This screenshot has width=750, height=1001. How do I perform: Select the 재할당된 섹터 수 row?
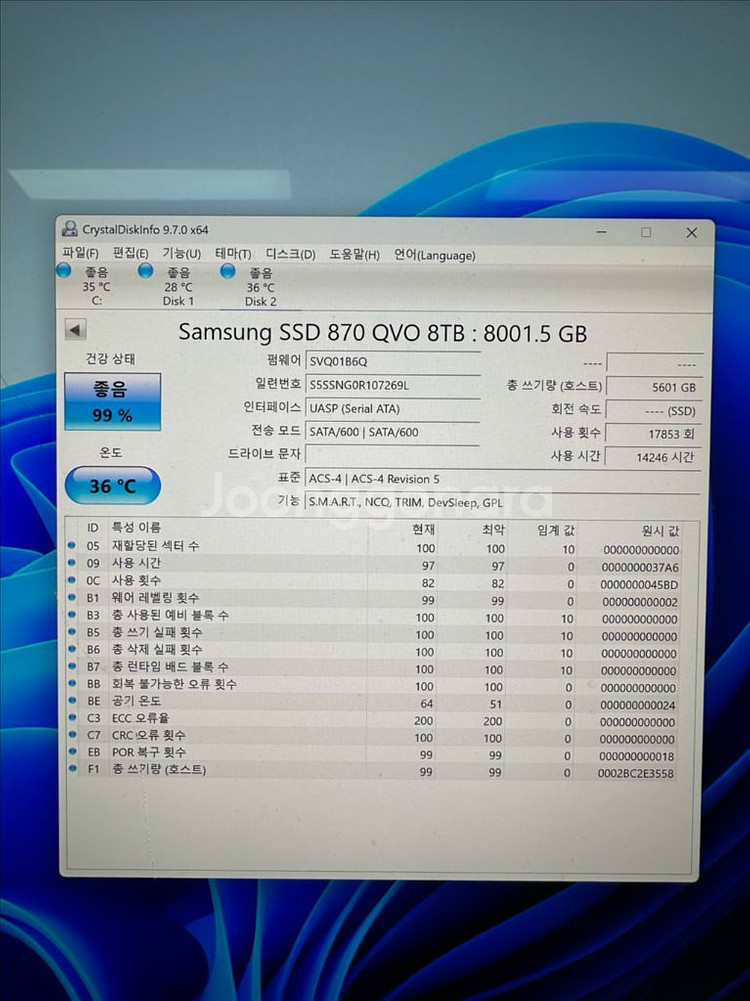(373, 546)
